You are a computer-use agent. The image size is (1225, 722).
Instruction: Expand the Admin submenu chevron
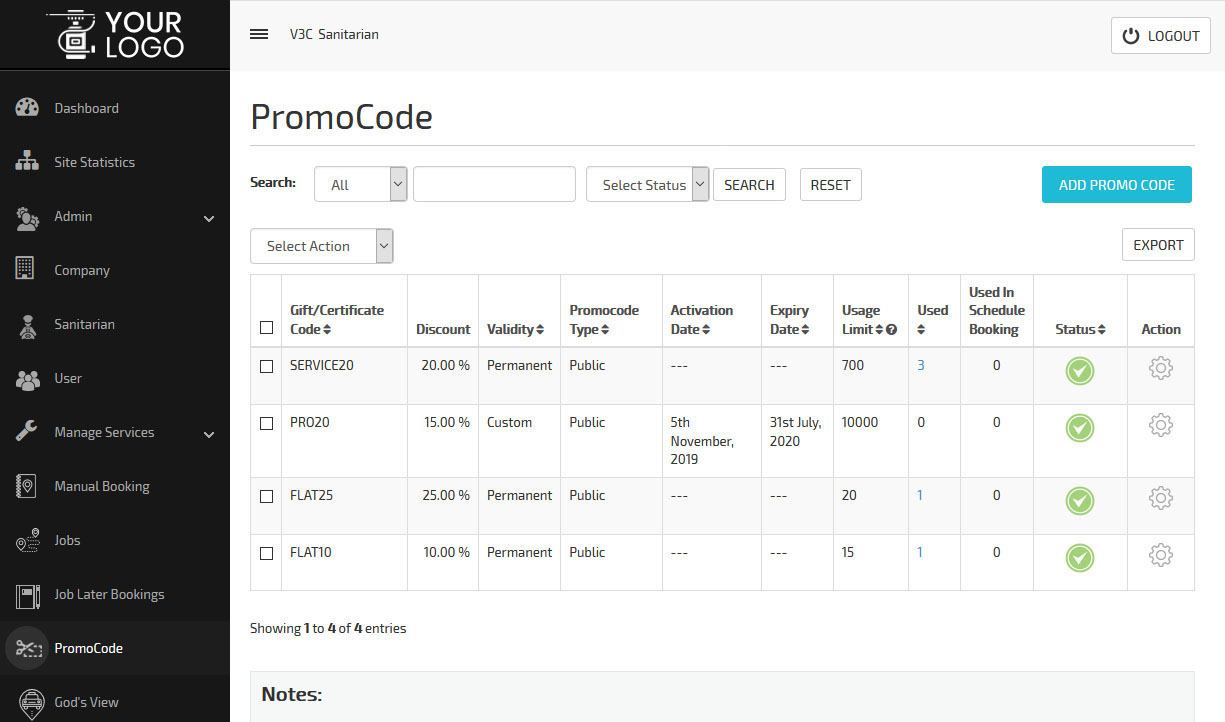pos(209,218)
